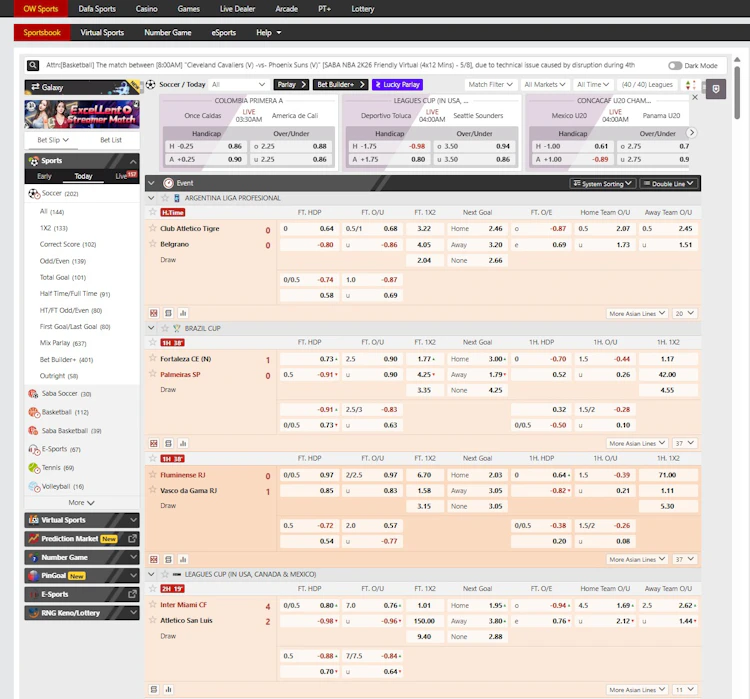Screen dimensions: 750x699
Task: Open statistics chart icon under Inter Miami match
Action: (x=168, y=689)
